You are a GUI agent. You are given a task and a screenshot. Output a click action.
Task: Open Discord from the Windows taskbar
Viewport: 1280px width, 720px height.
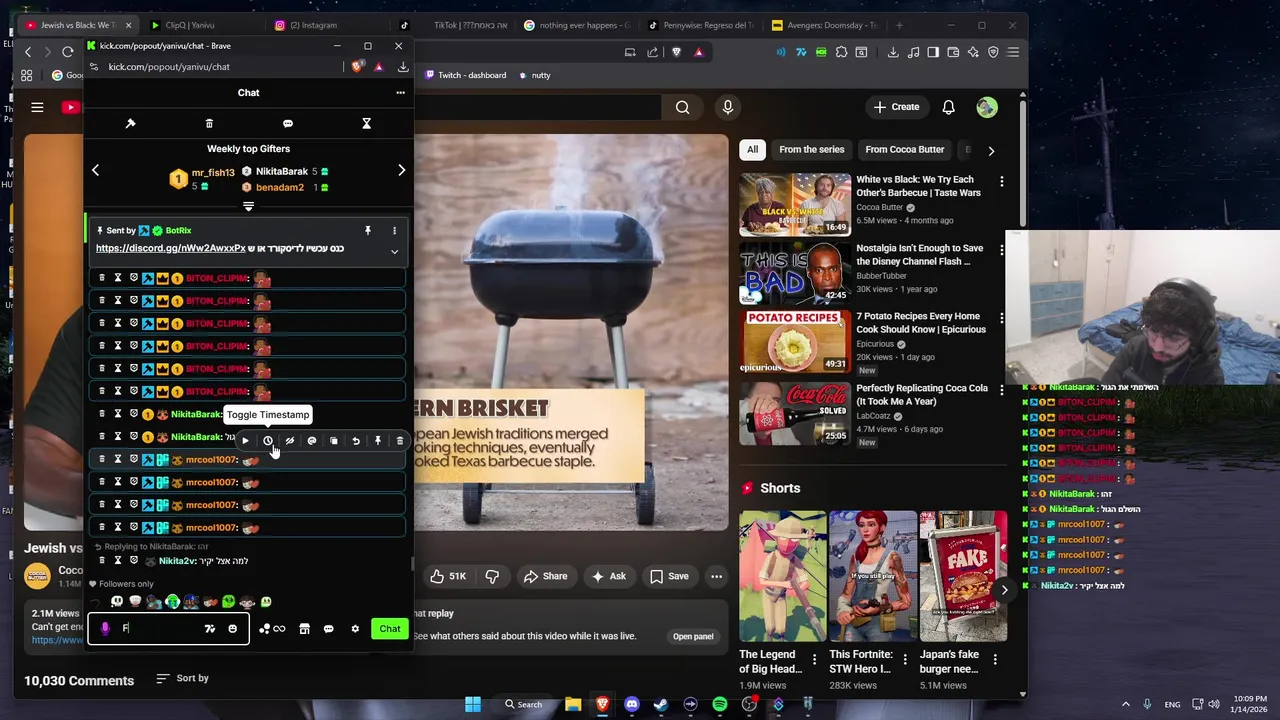(x=631, y=704)
